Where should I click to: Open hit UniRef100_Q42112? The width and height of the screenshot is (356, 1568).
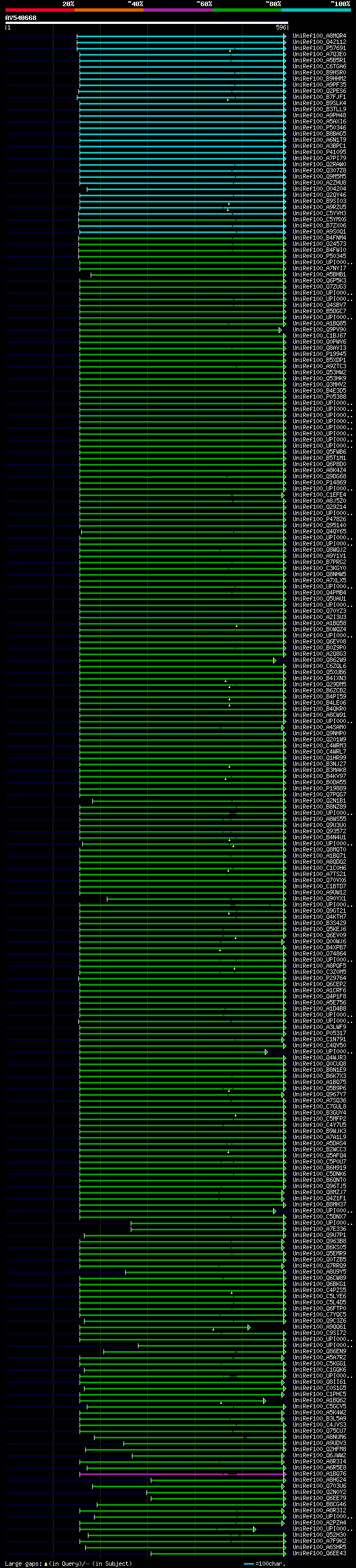319,42
